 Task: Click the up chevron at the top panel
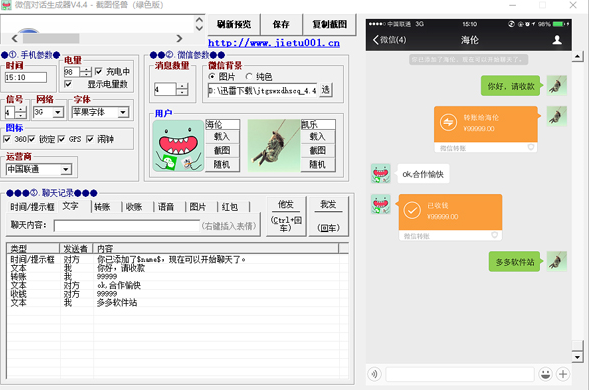tap(199, 20)
